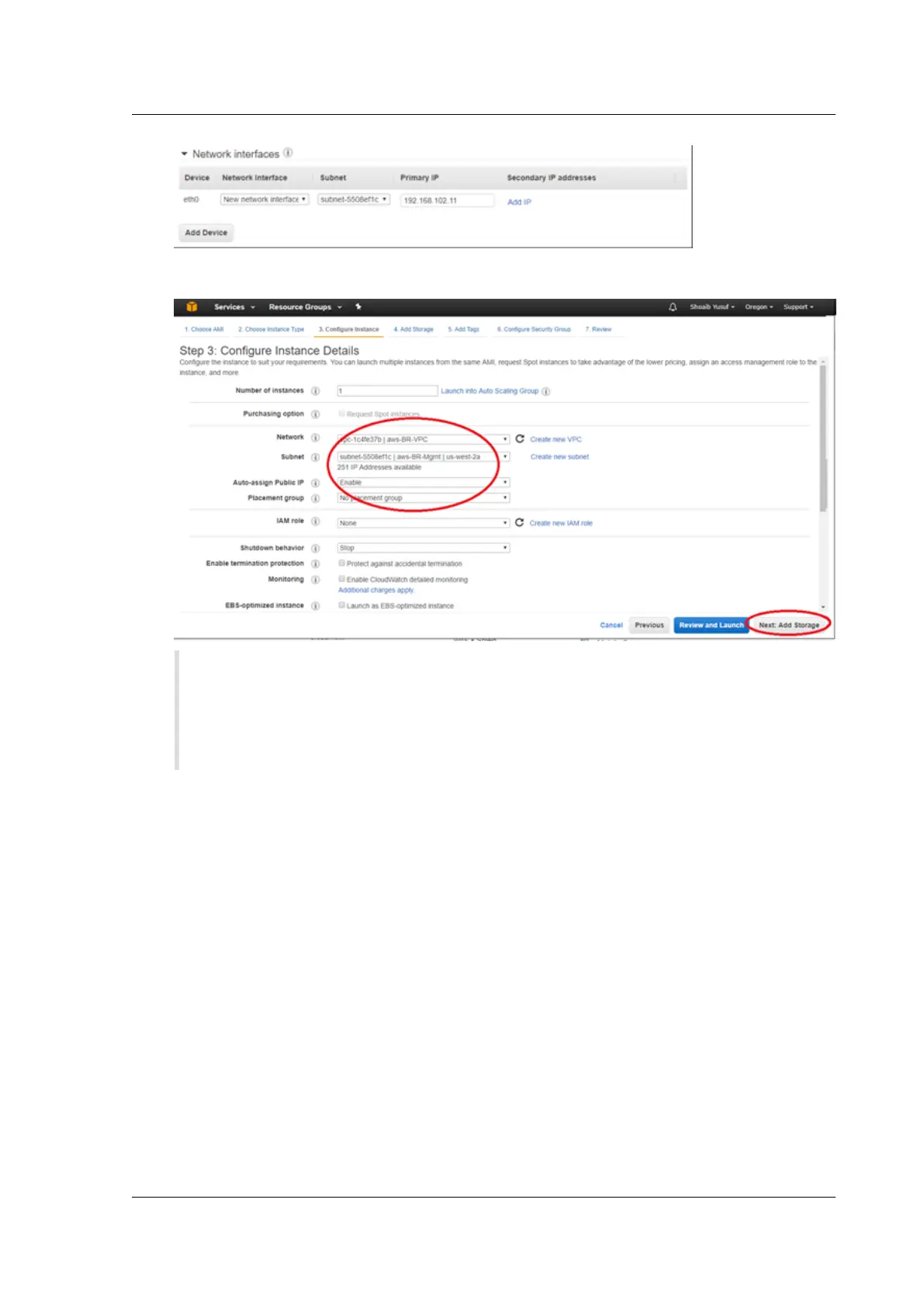Click Create new IAM role link
The width and height of the screenshot is (924, 1307).
click(x=561, y=523)
